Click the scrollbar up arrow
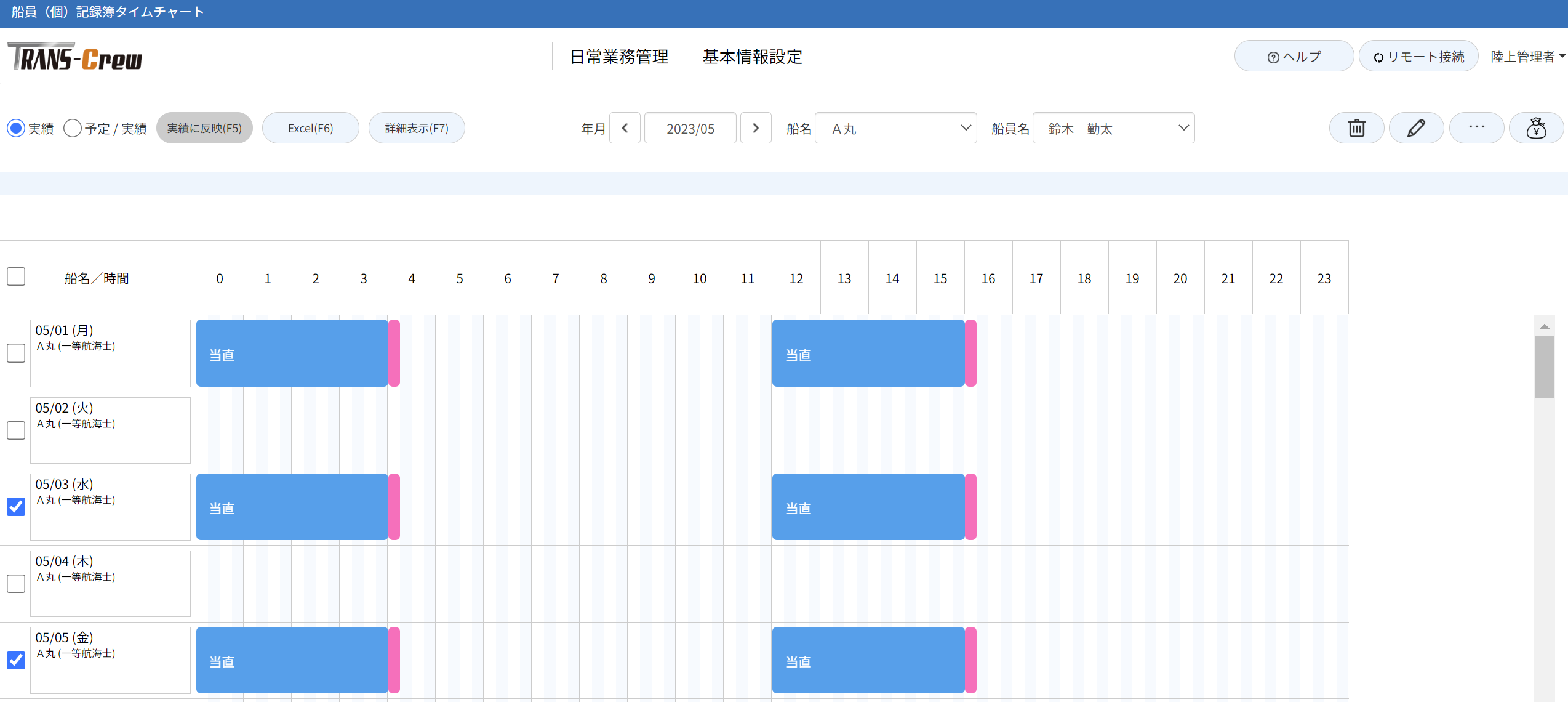The height and width of the screenshot is (702, 1568). [x=1545, y=326]
